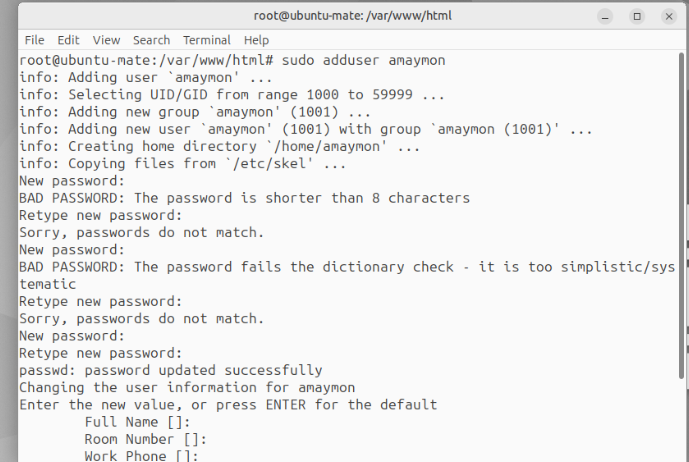Click the sudo adduser amaymon command line
This screenshot has width=689, height=462.
[x=232, y=60]
